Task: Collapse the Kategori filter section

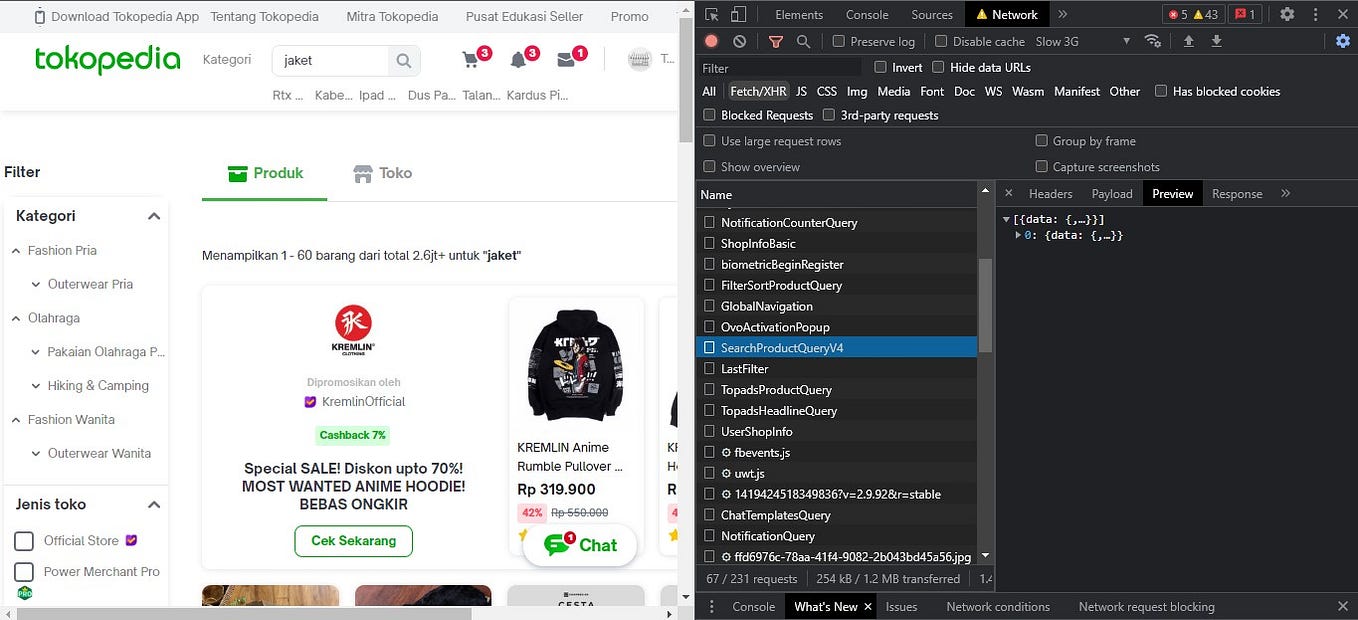Action: click(154, 215)
